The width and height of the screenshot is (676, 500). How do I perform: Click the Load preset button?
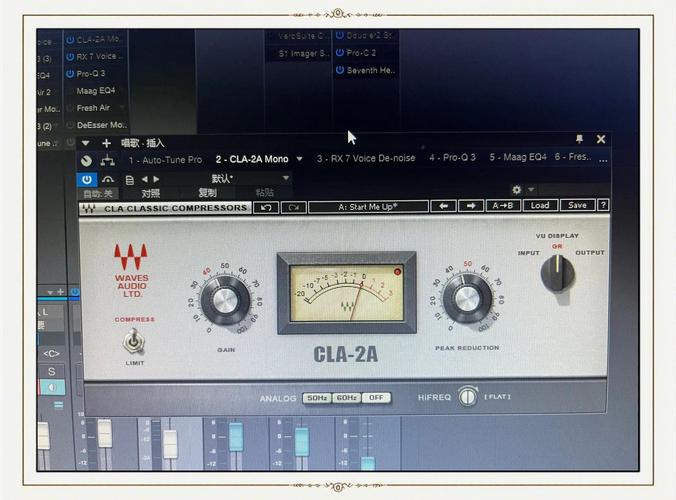(540, 205)
